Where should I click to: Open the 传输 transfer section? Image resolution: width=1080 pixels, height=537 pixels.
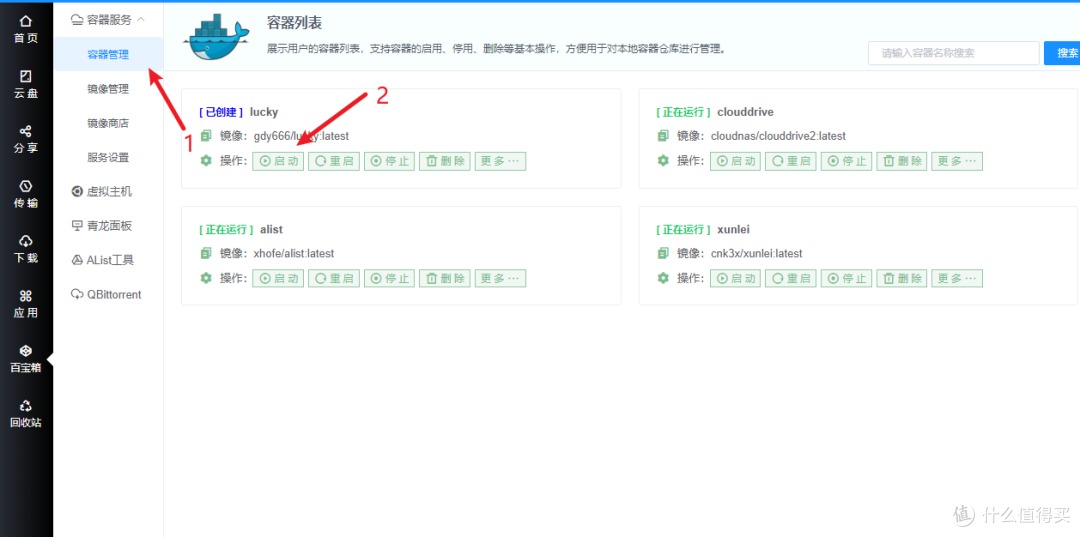(x=26, y=194)
